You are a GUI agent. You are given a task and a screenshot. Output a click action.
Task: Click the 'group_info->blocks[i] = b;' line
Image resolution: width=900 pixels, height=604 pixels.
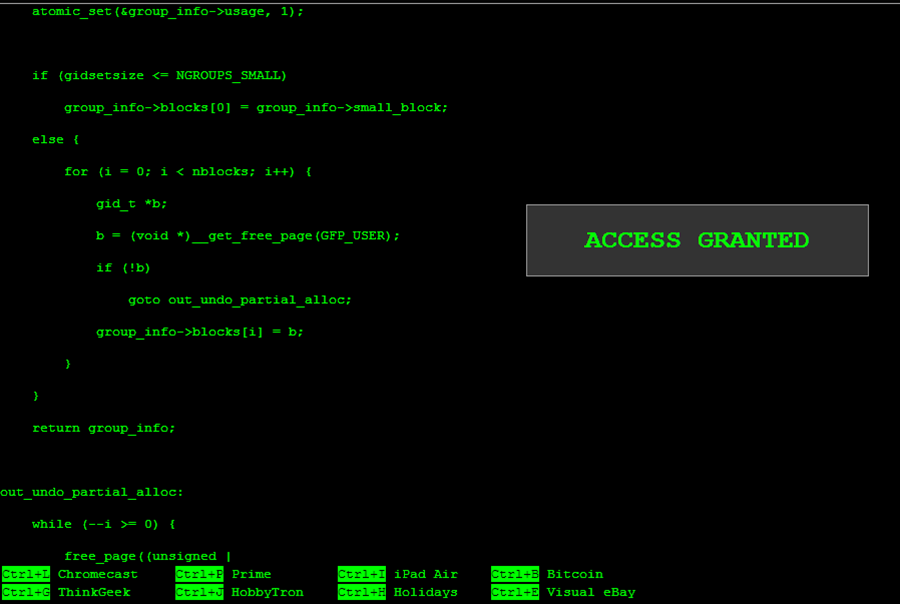click(x=199, y=332)
